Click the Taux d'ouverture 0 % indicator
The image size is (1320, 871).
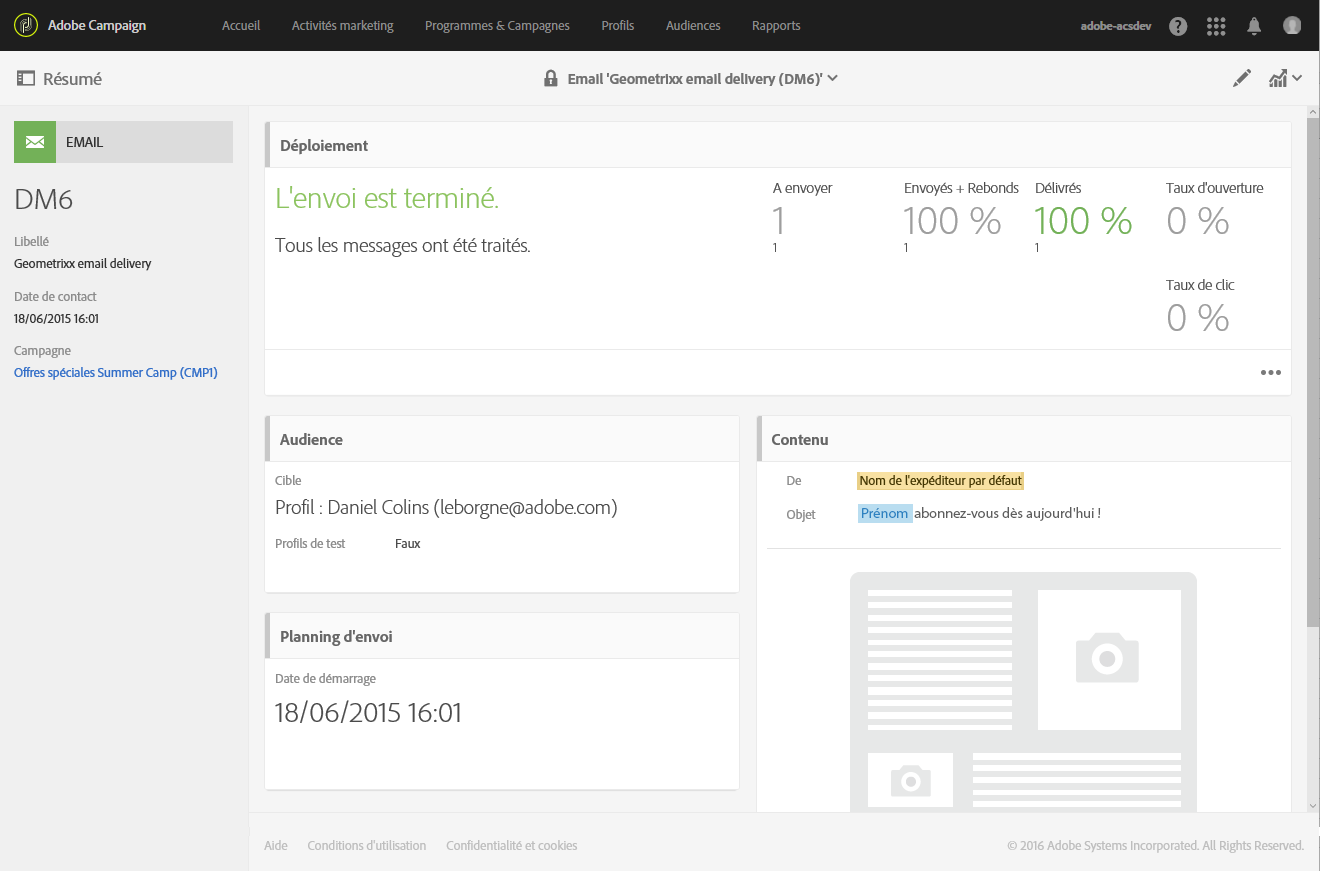[1198, 221]
